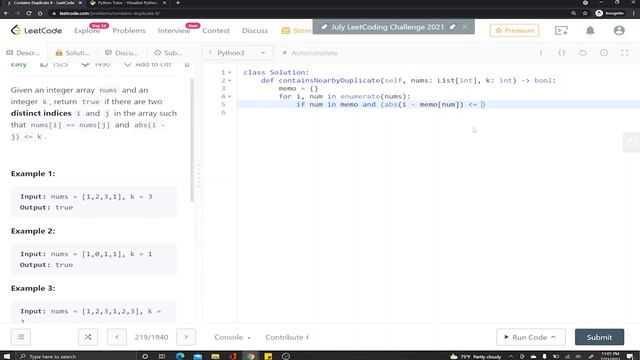The height and width of the screenshot is (360, 640).
Task: Switch to the Submissions tab
Action: [168, 53]
